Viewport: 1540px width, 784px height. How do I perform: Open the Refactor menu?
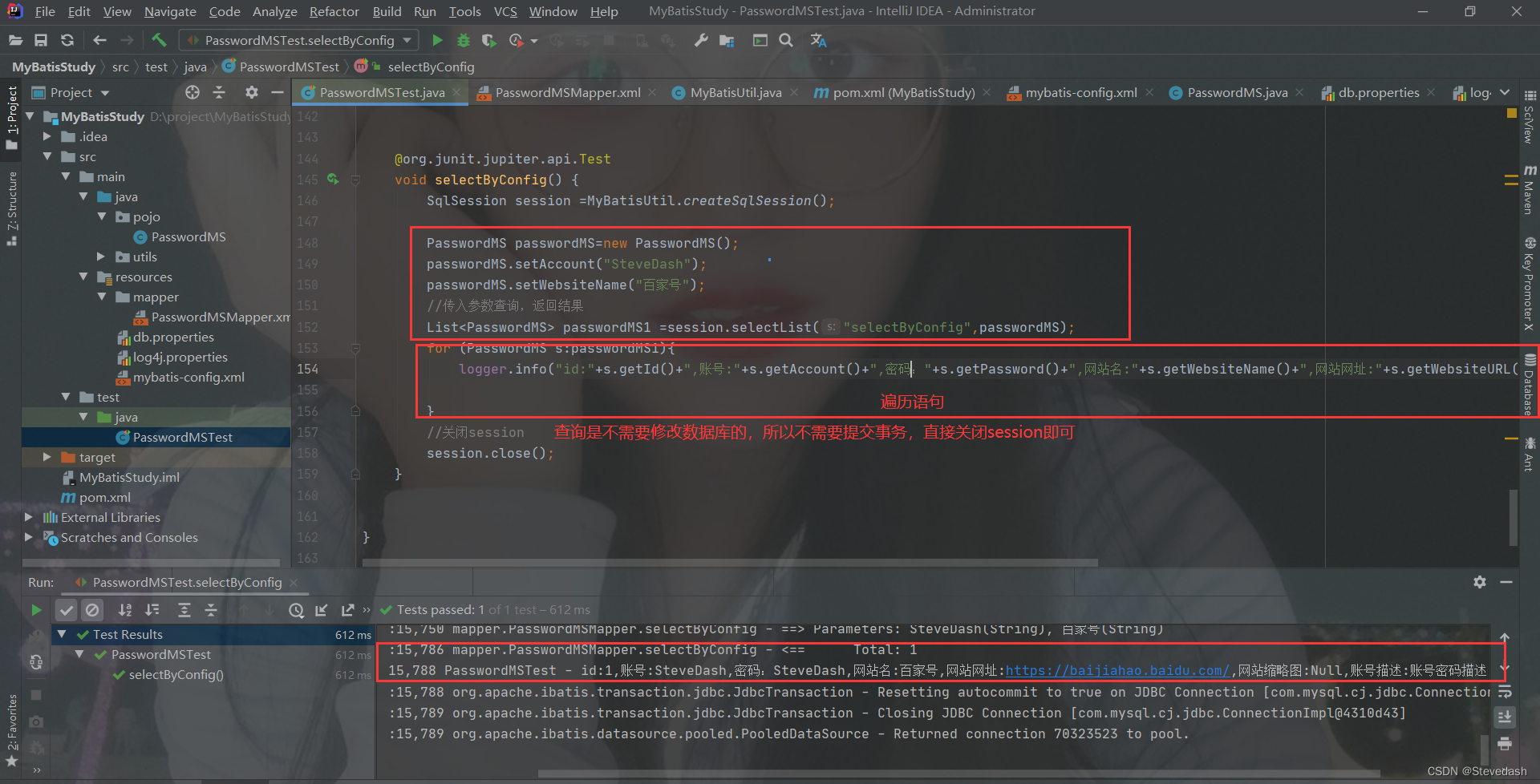pyautogui.click(x=334, y=11)
